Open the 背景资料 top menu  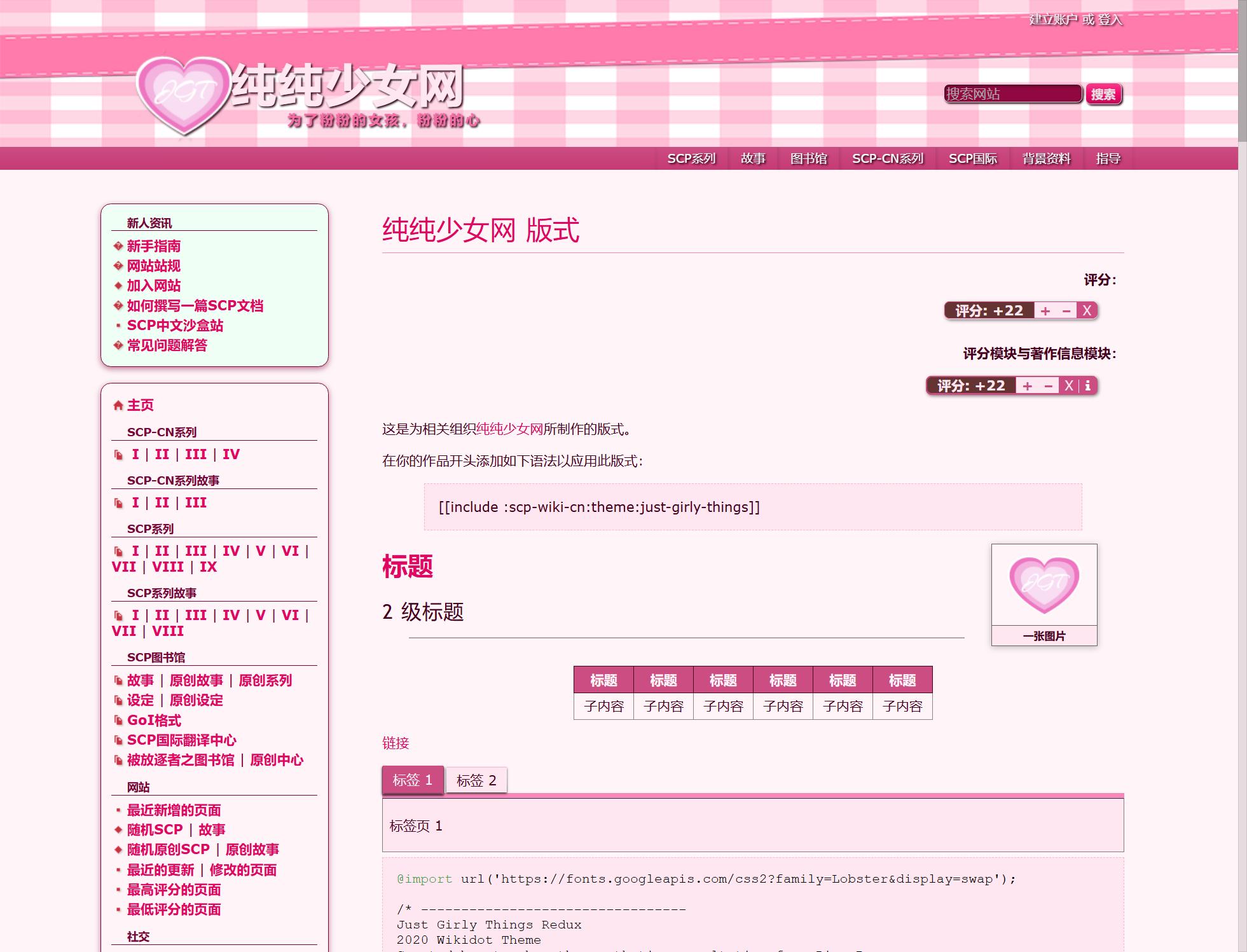coord(1046,158)
